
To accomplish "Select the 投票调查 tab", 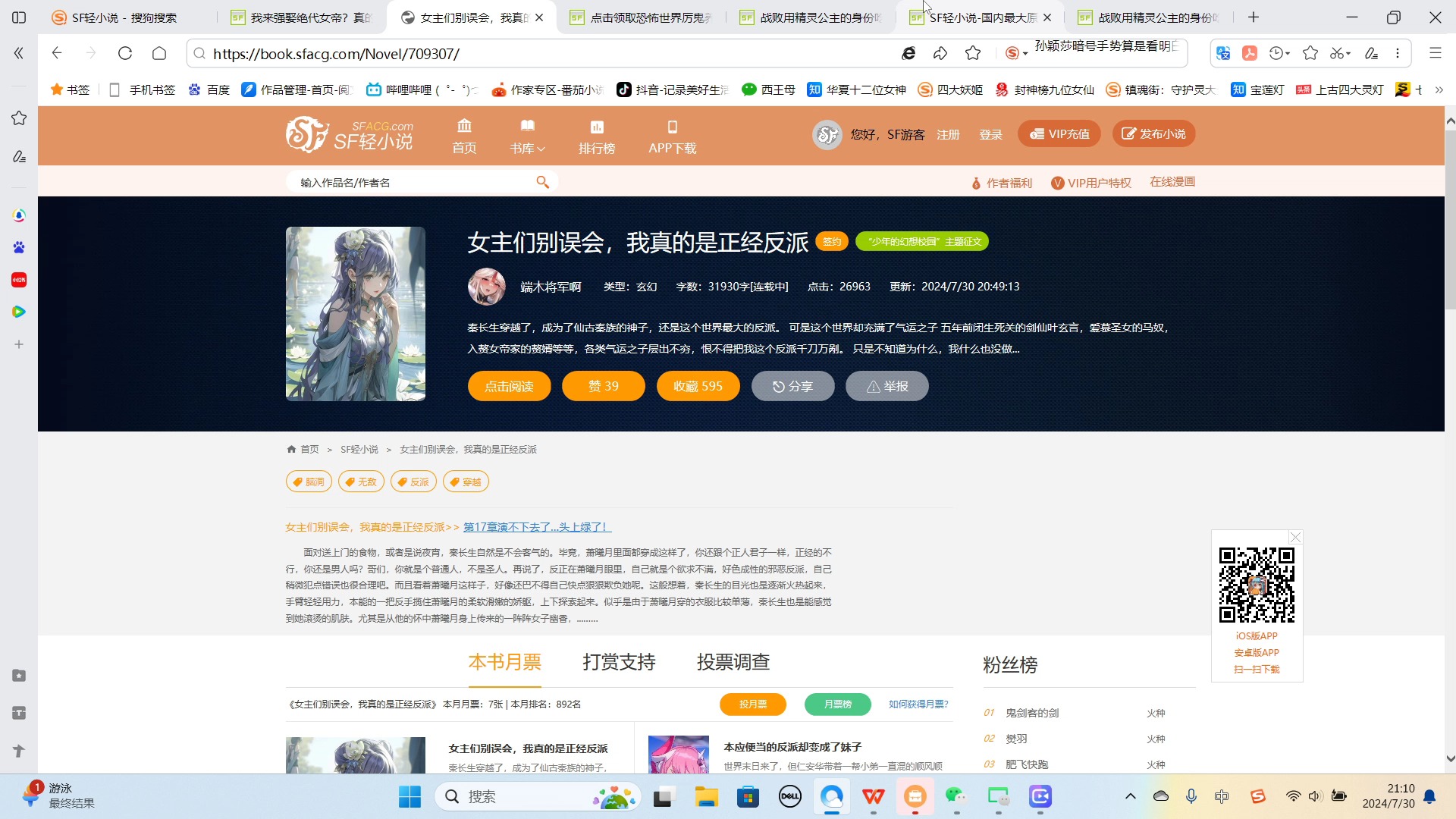I will point(733,662).
